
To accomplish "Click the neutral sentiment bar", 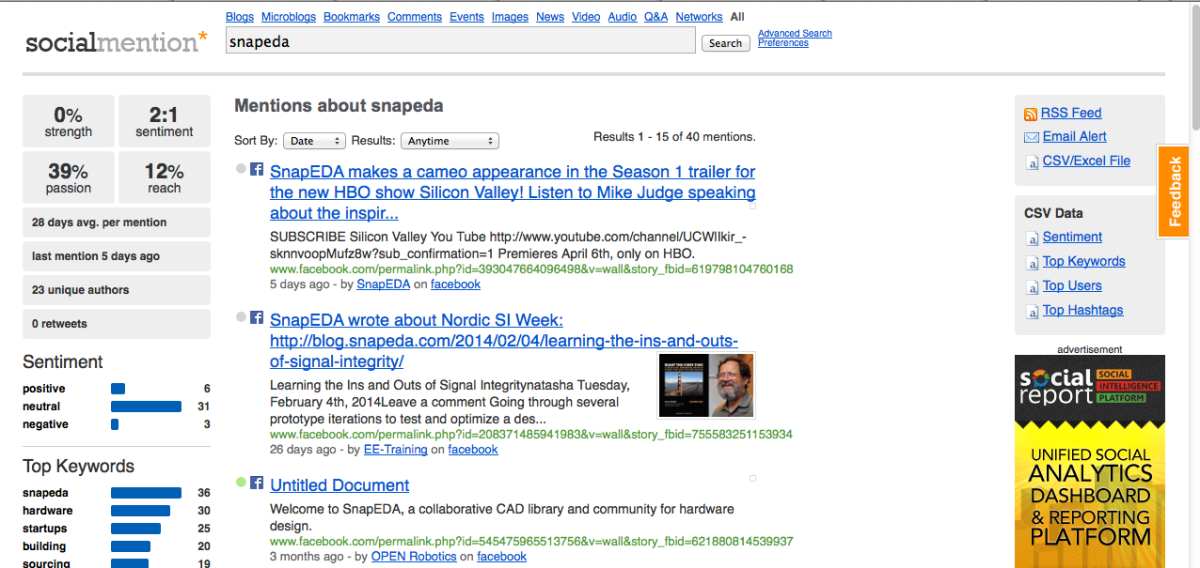I will 146,407.
